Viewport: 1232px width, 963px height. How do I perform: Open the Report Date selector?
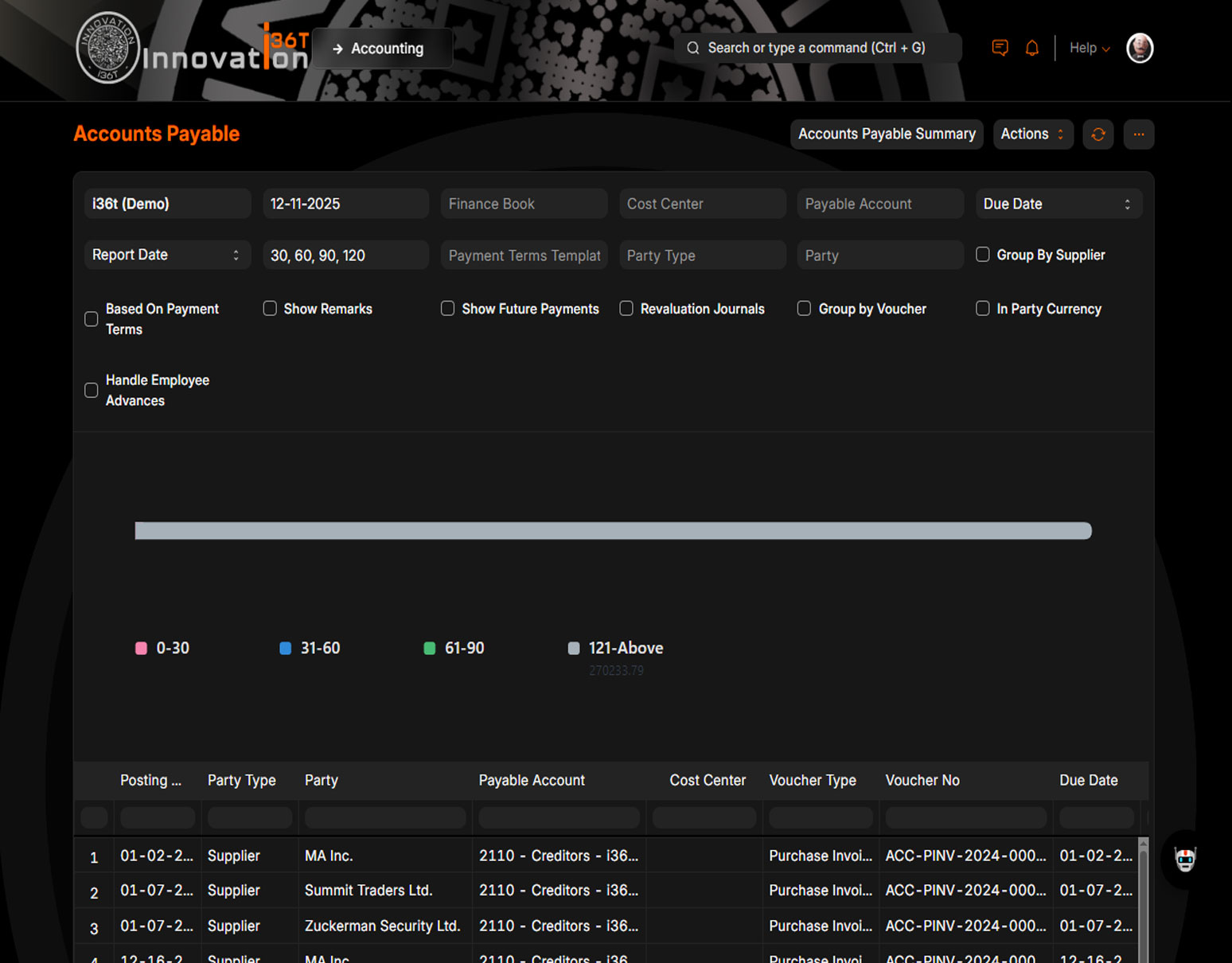166,255
